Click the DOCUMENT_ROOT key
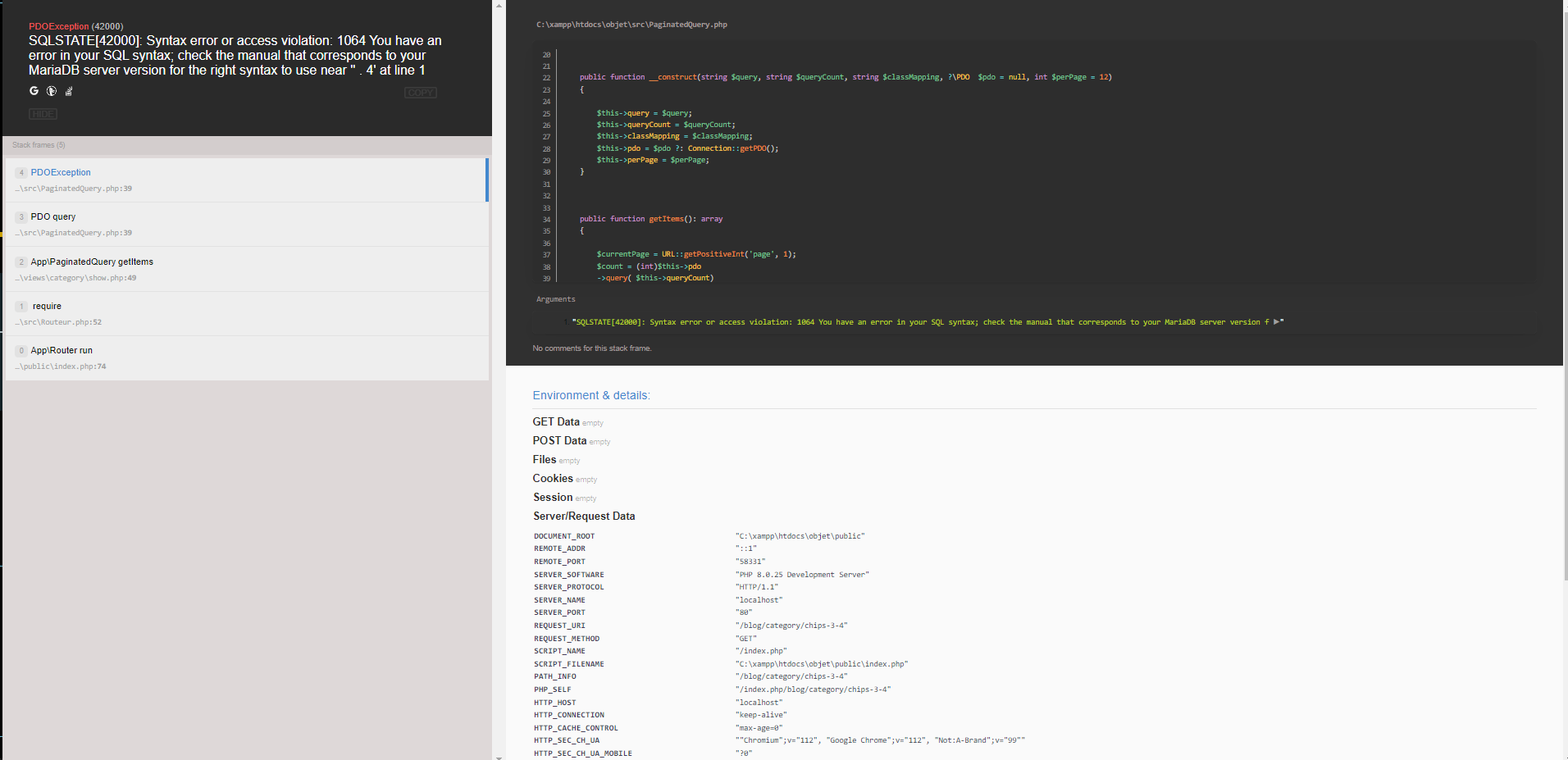The width and height of the screenshot is (1568, 760). [x=564, y=536]
